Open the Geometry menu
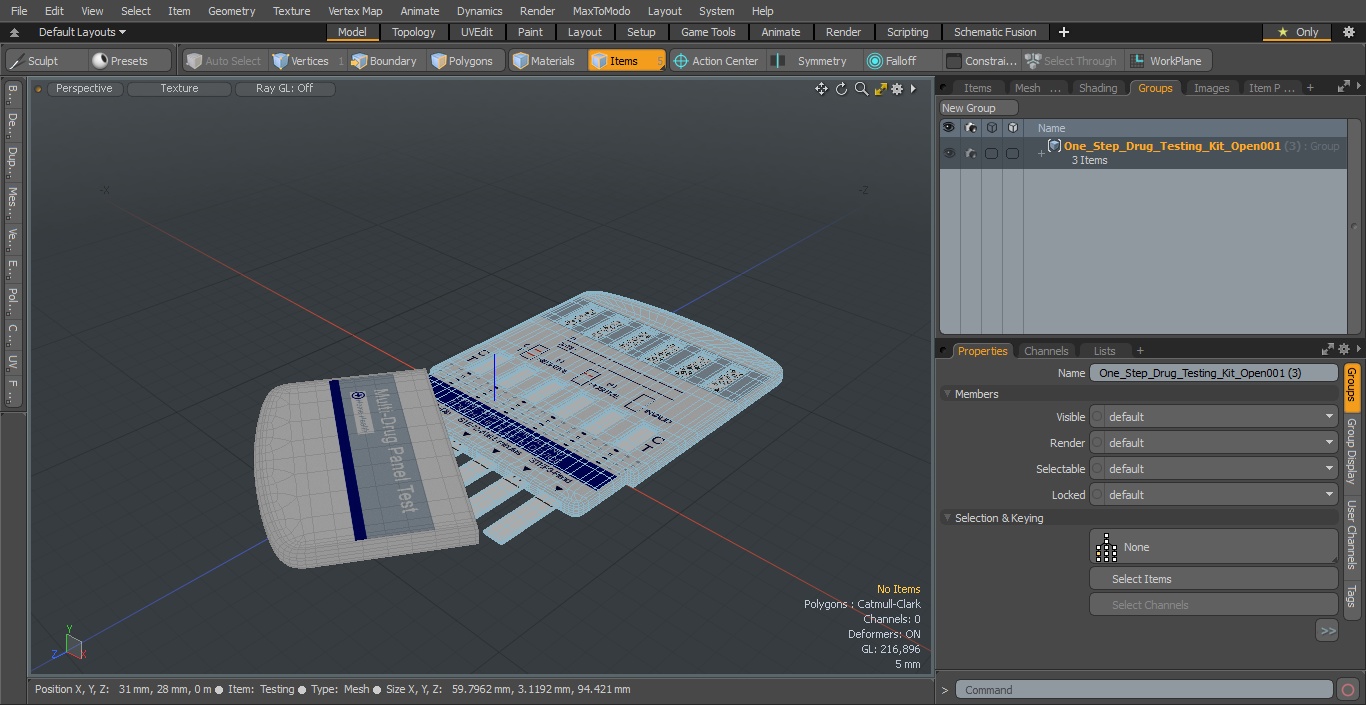 point(231,11)
